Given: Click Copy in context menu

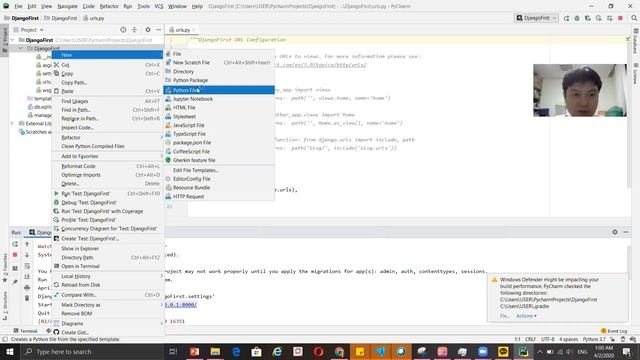Looking at the screenshot, I should click(x=107, y=73).
